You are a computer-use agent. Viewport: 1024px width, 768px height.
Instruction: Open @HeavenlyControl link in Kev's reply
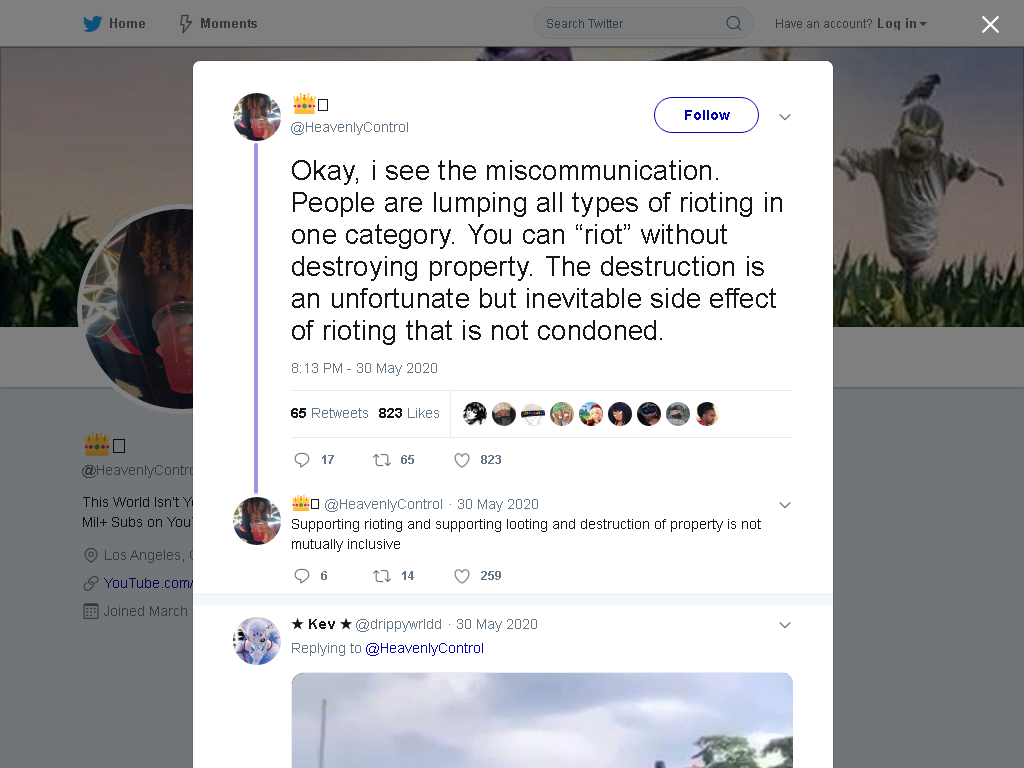[x=424, y=648]
